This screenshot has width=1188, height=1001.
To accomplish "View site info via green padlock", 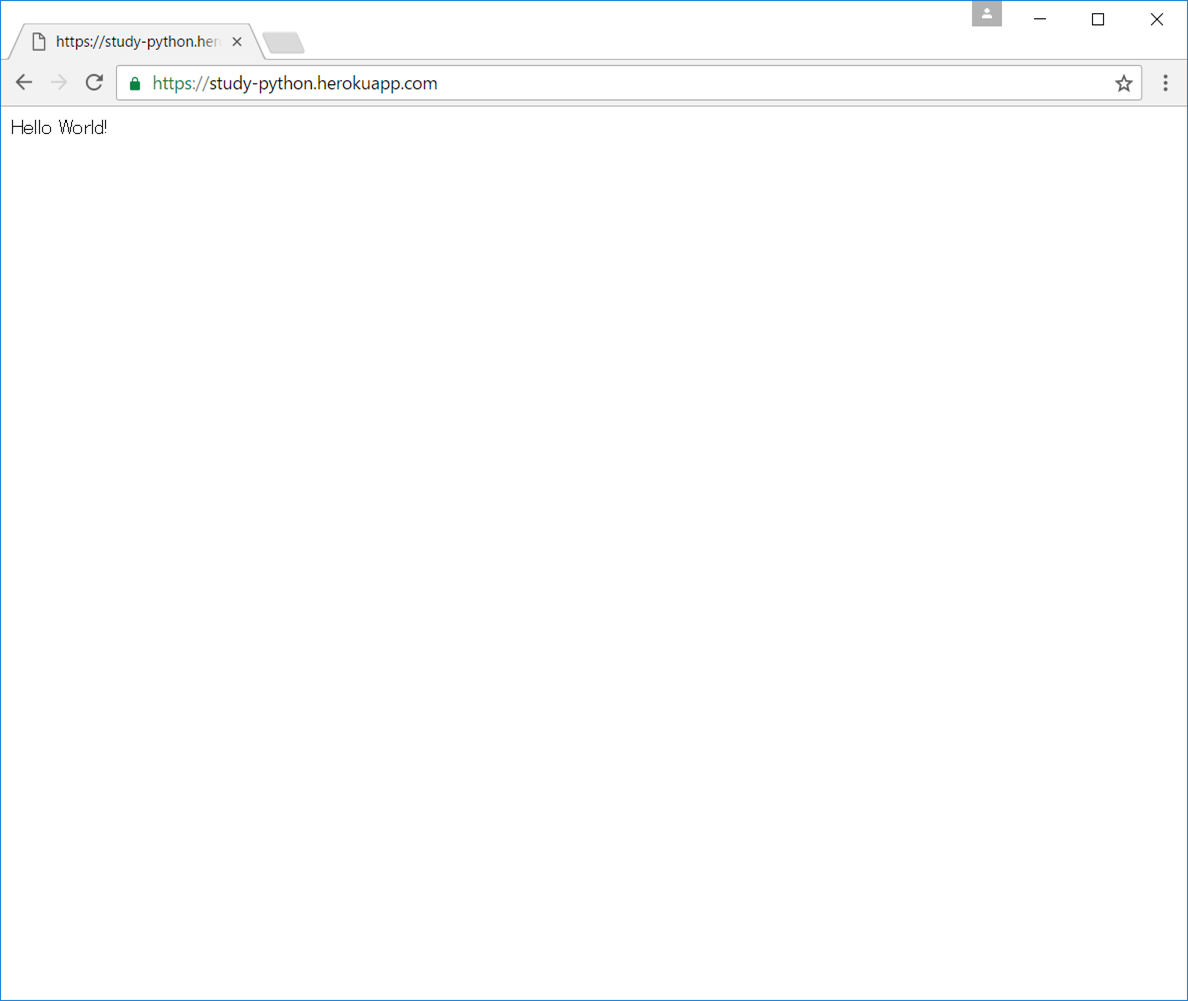I will coord(135,84).
